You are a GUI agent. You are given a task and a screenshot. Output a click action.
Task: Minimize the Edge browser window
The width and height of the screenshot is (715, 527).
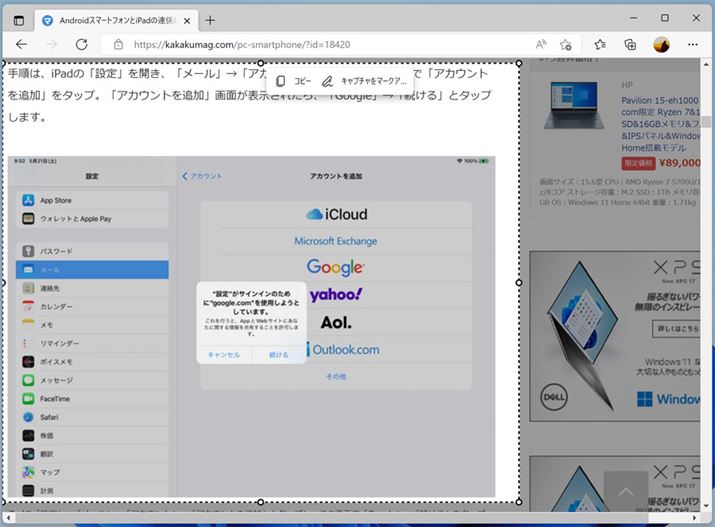pyautogui.click(x=633, y=18)
